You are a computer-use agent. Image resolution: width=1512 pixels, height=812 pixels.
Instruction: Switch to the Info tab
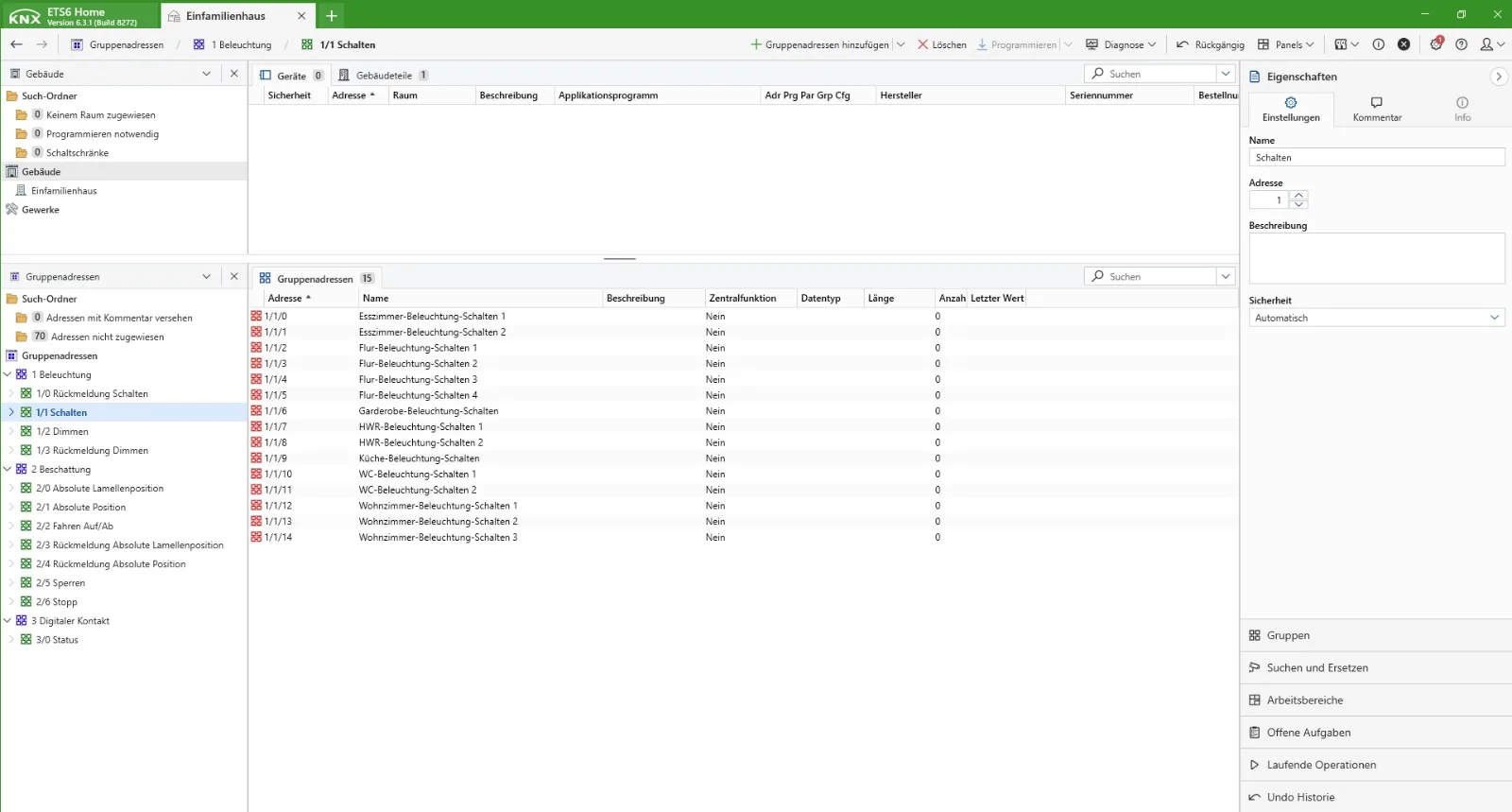coord(1462,109)
